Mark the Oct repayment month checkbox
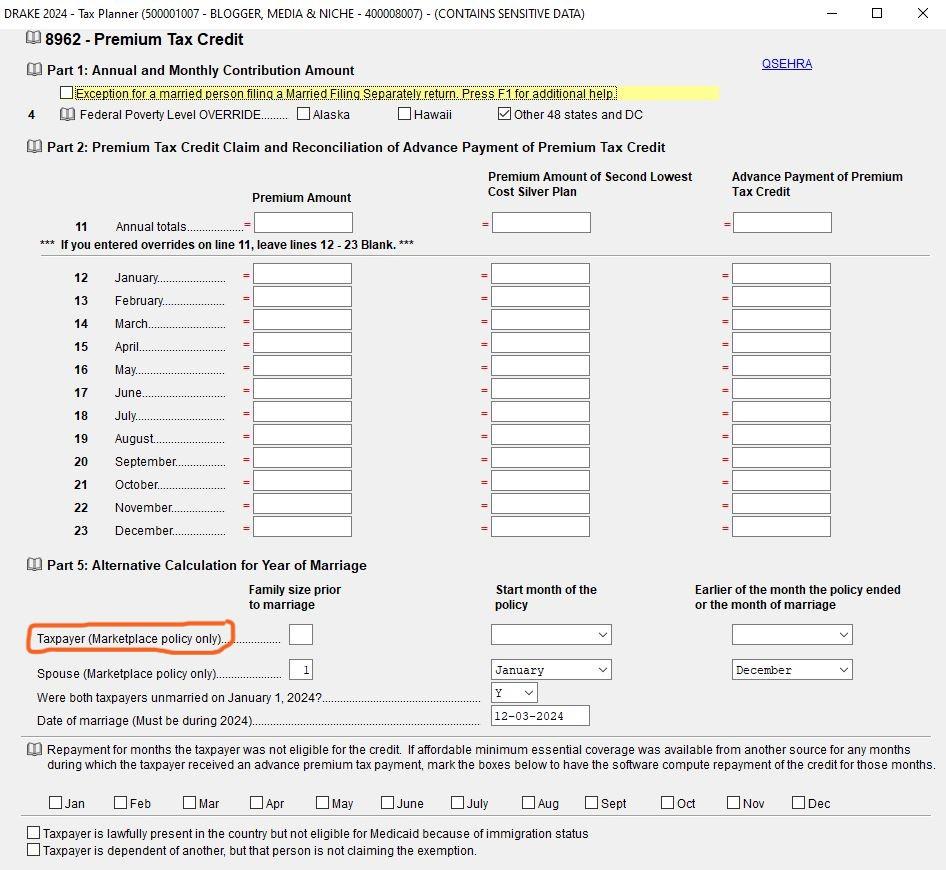 pyautogui.click(x=667, y=802)
